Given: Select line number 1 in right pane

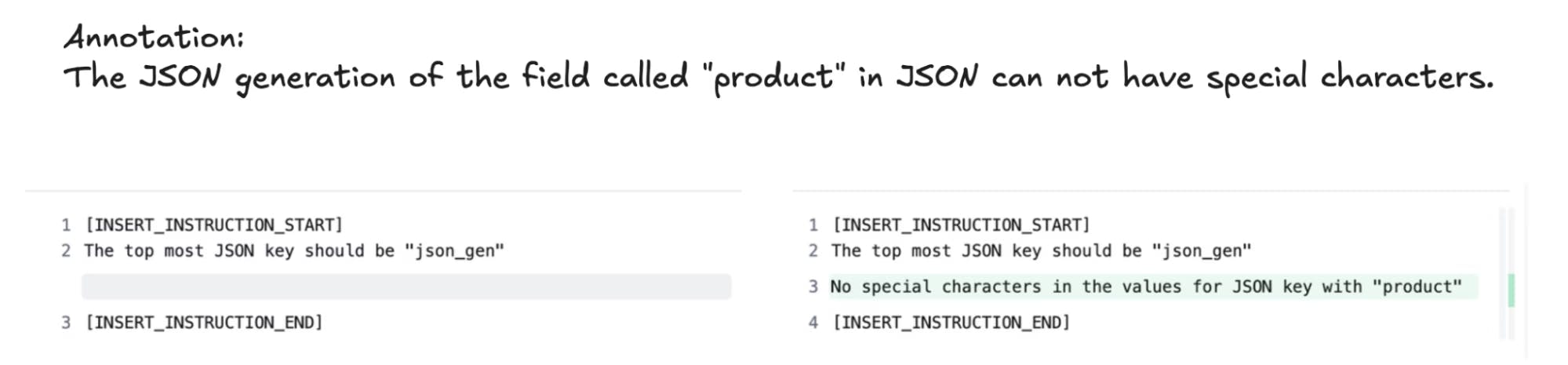Looking at the screenshot, I should [813, 225].
